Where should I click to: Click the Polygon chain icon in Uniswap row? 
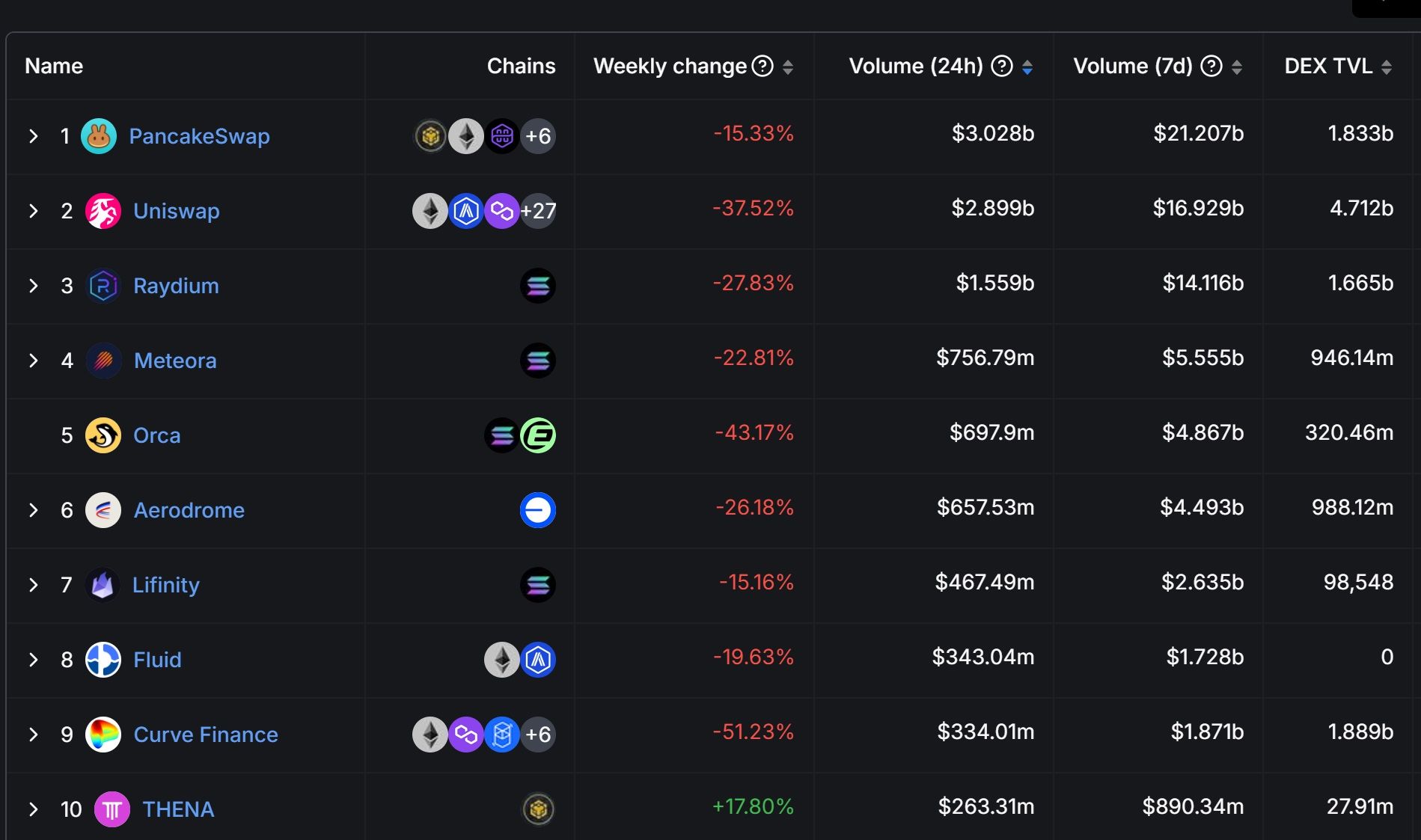coord(502,211)
